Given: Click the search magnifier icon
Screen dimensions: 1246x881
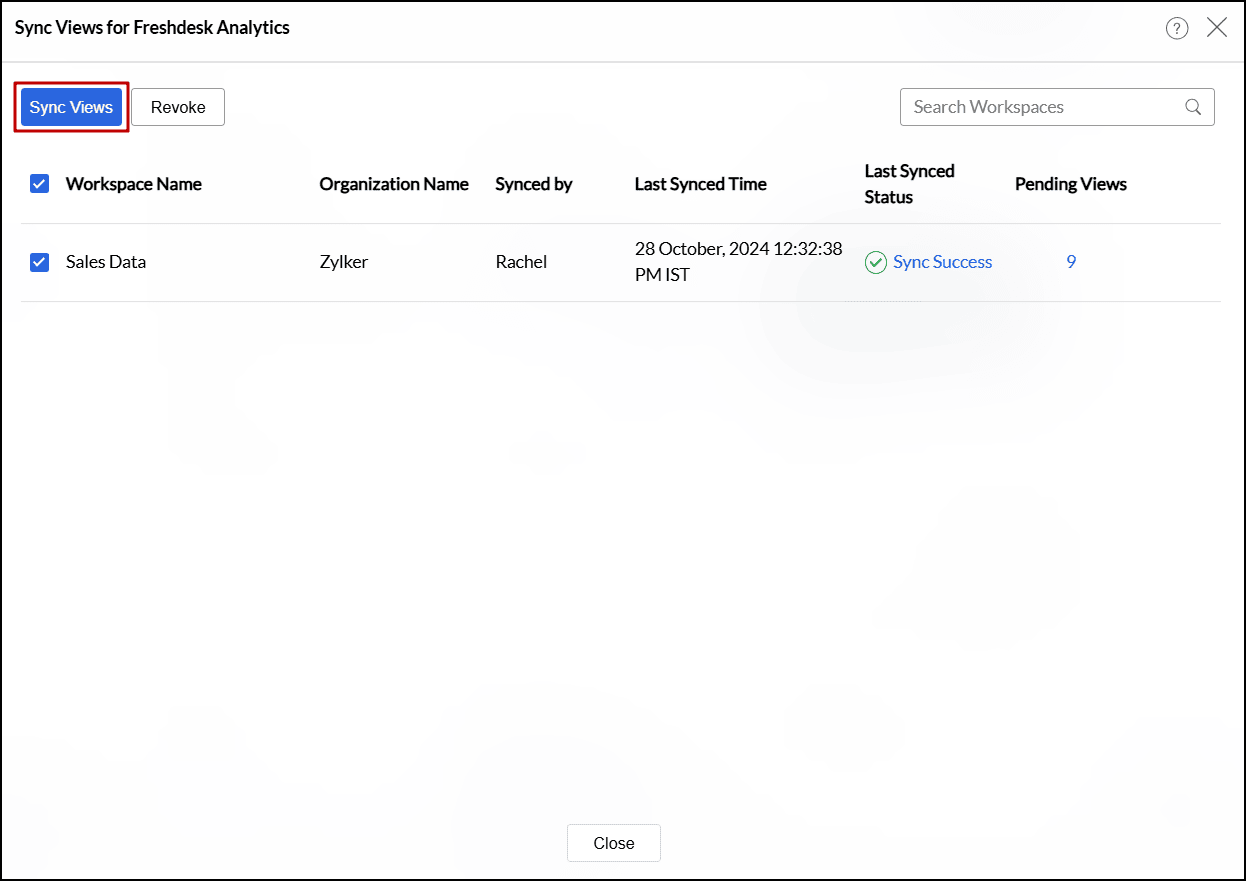Looking at the screenshot, I should point(1192,106).
